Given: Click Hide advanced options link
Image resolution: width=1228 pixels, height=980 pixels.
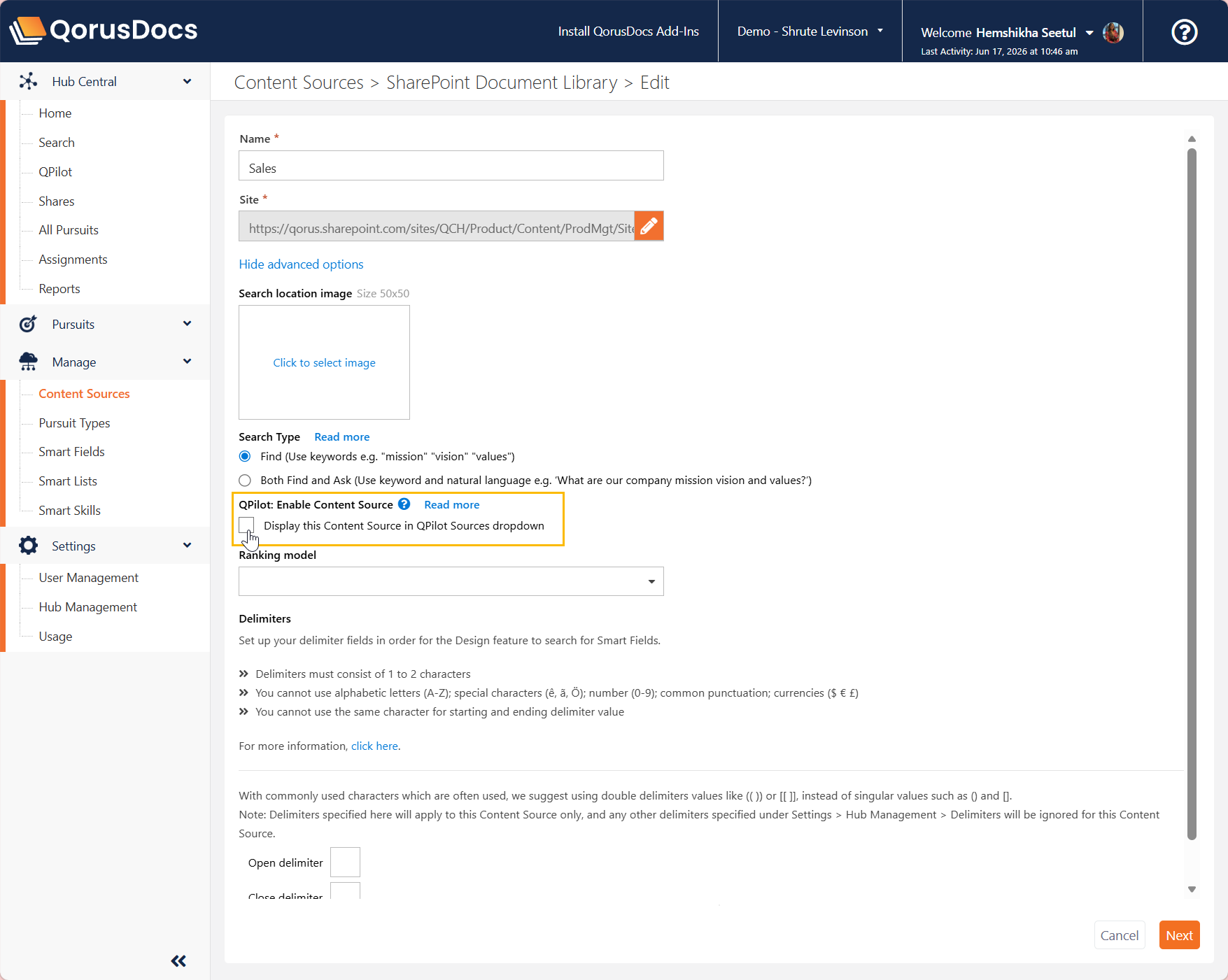Looking at the screenshot, I should point(301,264).
